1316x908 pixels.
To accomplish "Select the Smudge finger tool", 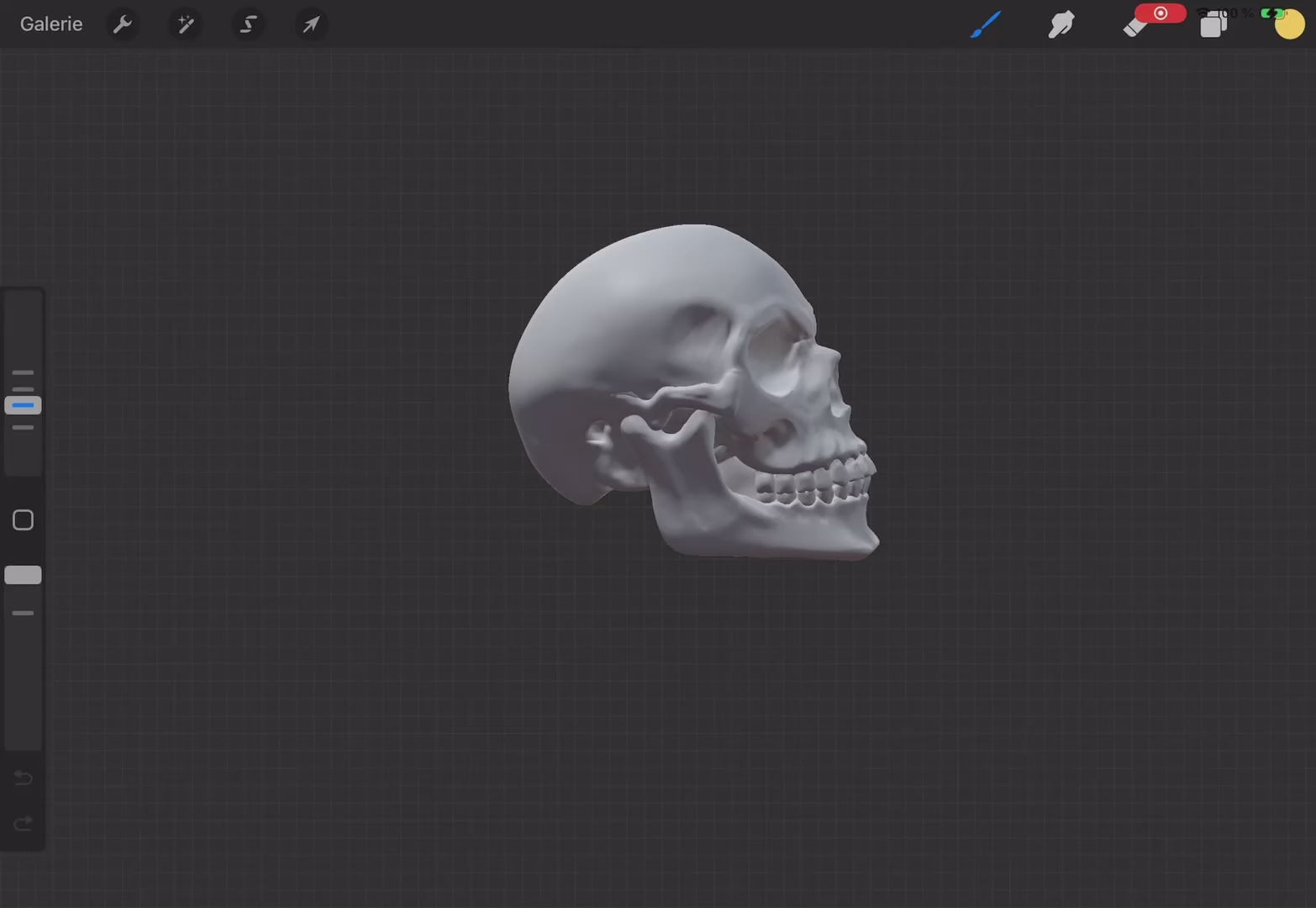I will pos(1061,24).
